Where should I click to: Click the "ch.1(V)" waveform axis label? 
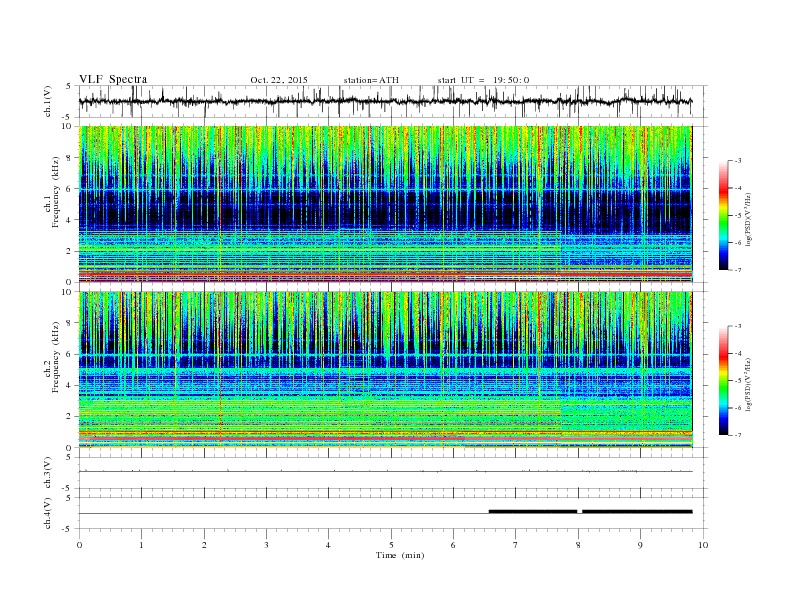pyautogui.click(x=48, y=101)
